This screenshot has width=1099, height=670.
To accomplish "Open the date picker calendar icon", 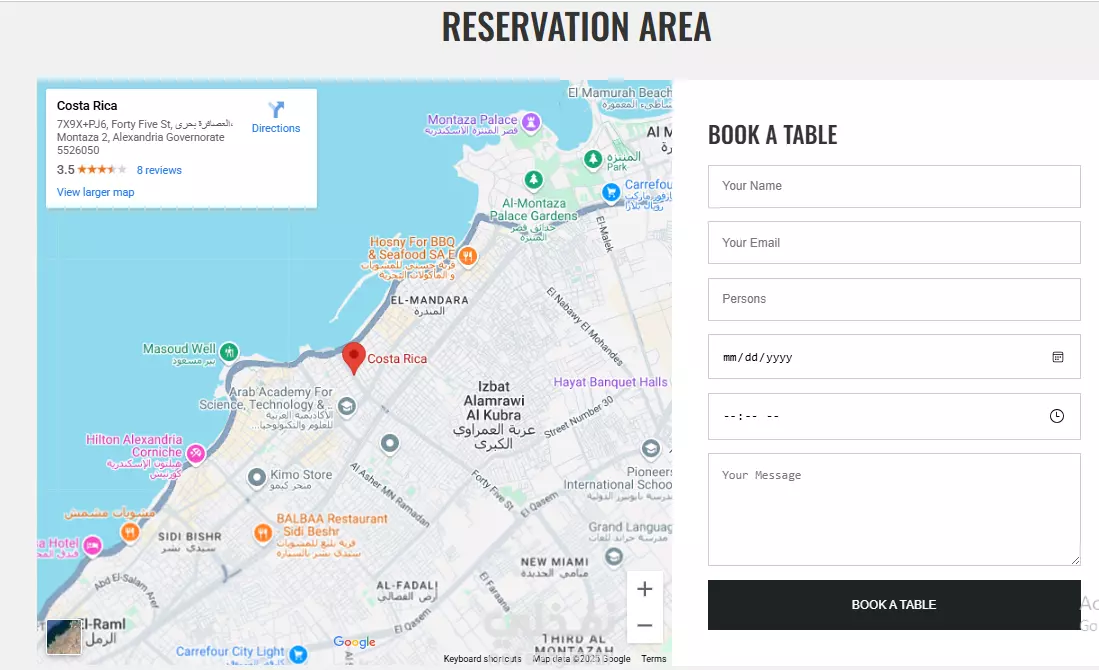I will 1058,357.
